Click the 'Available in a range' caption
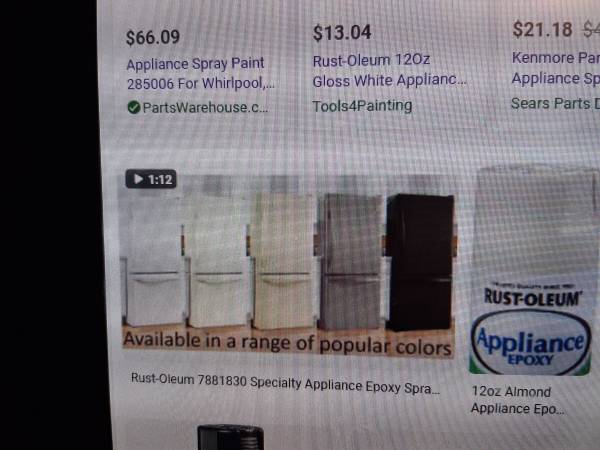Image resolution: width=600 pixels, height=450 pixels. (x=287, y=343)
